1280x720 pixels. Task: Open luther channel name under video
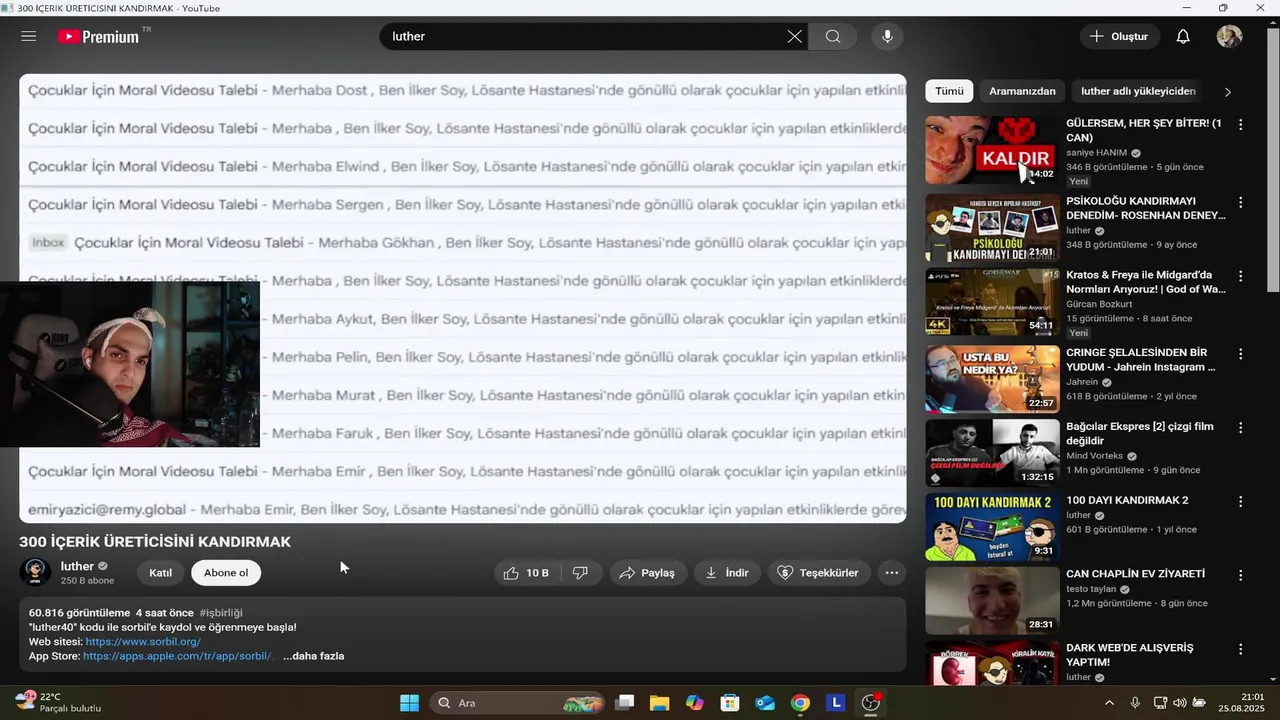click(x=77, y=566)
